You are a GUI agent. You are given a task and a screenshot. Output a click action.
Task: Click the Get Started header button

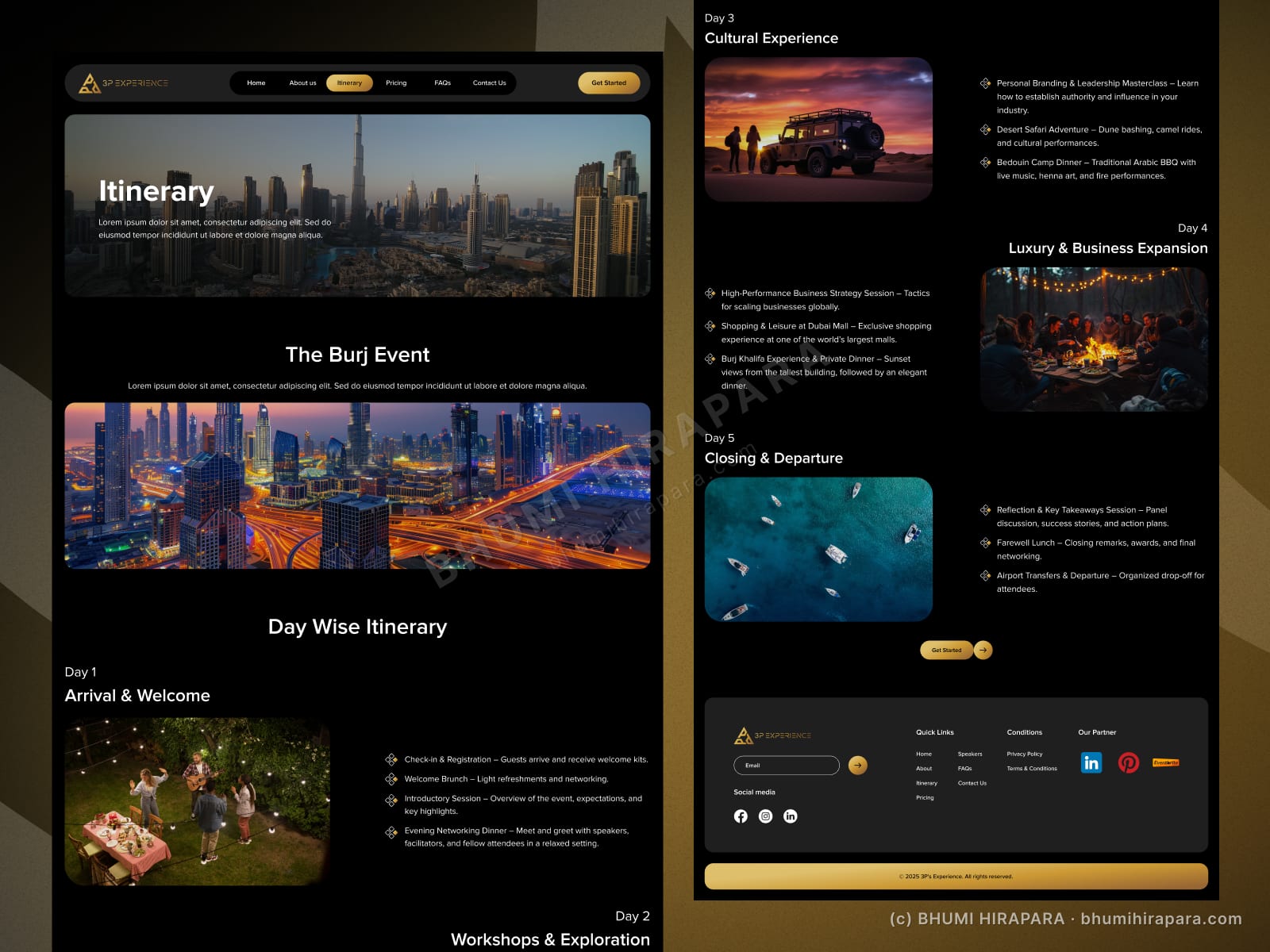(x=609, y=83)
